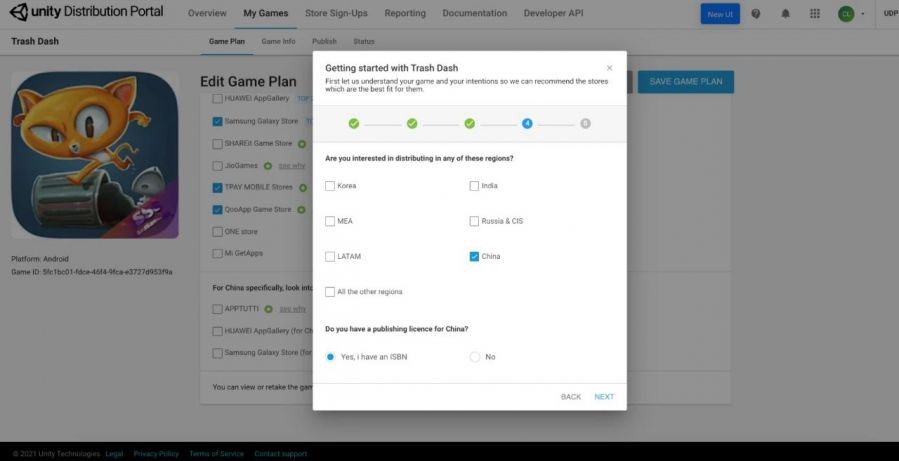Image resolution: width=899 pixels, height=461 pixels.
Task: Go to completed step three in wizard
Action: [470, 123]
